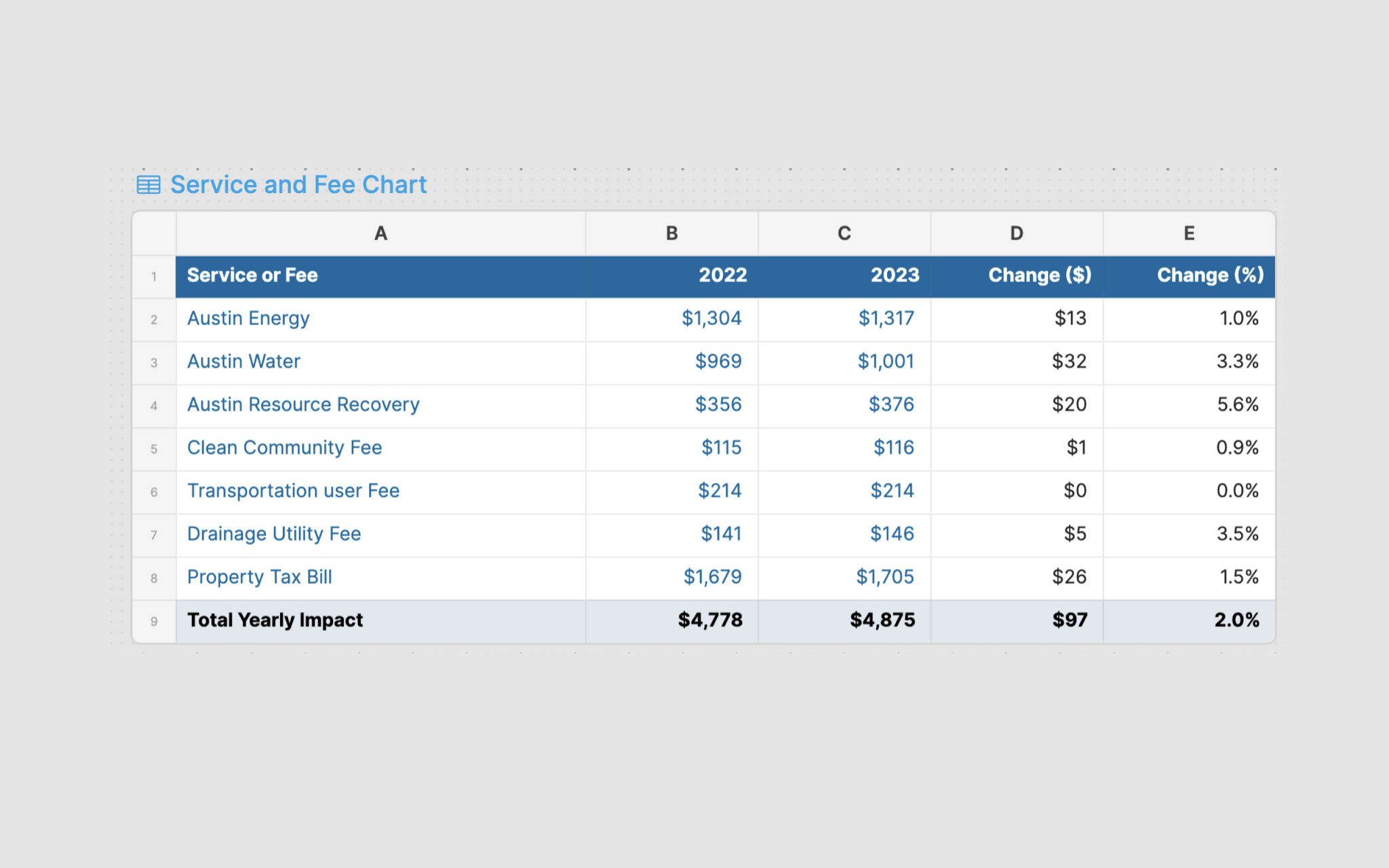Image resolution: width=1389 pixels, height=868 pixels.
Task: Click the 1.5% change cell
Action: 1189,578
